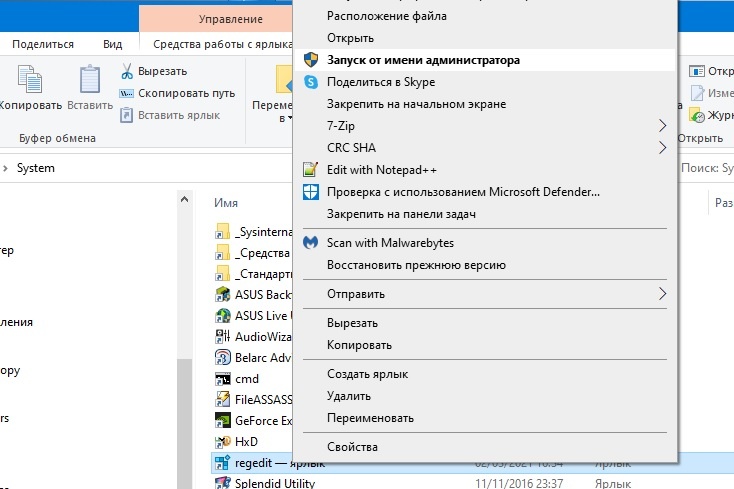Choose Вырезать in the context menu

[485, 323]
